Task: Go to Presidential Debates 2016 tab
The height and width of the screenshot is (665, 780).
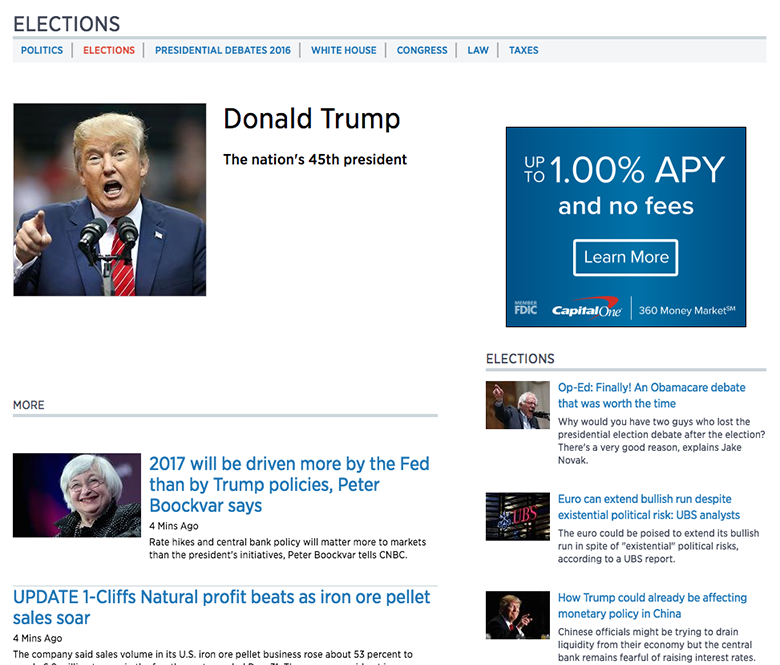Action: [x=223, y=50]
